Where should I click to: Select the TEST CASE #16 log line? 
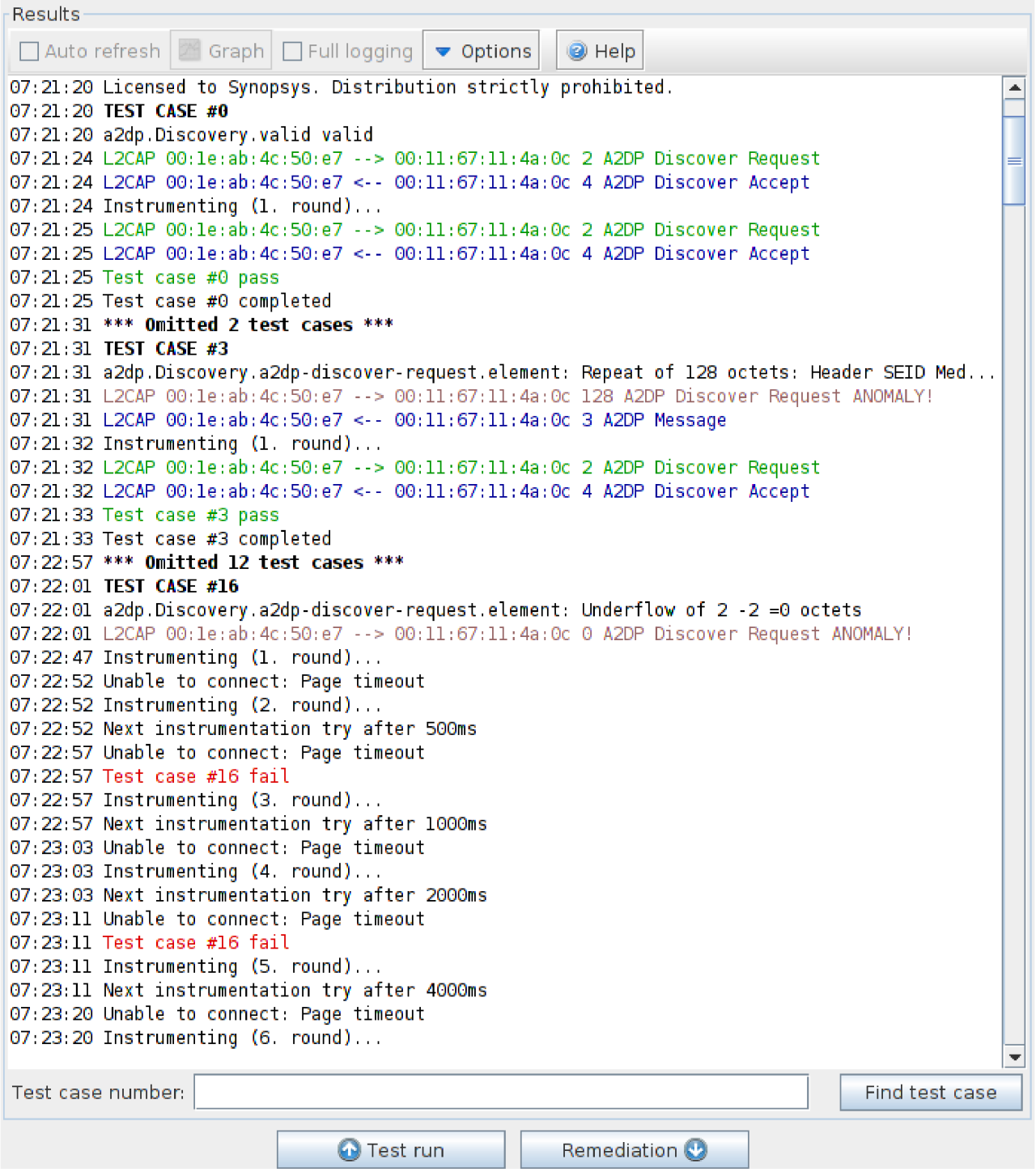(x=171, y=586)
